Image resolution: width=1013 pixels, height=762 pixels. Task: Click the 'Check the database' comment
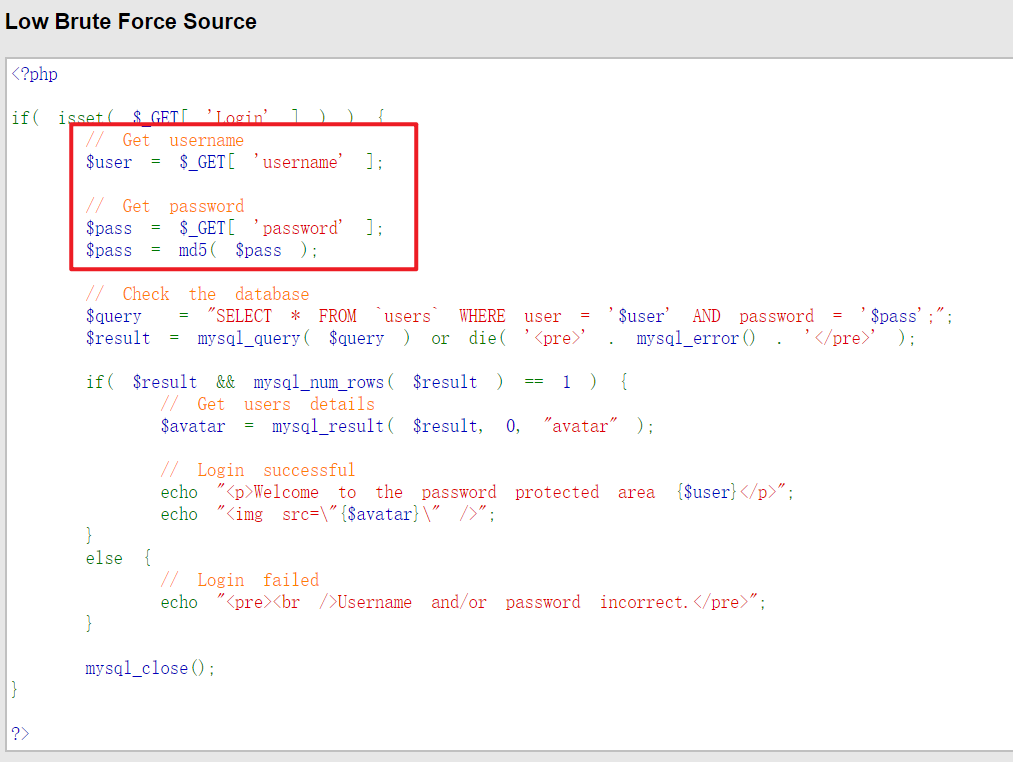pyautogui.click(x=197, y=294)
